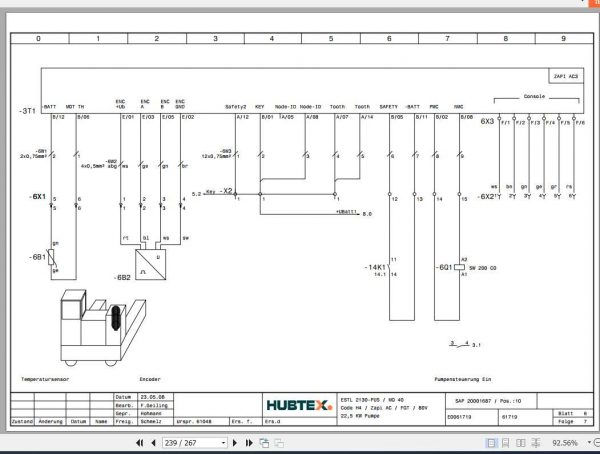
Task: Click the -14K1 relay contact label
Action: [375, 267]
